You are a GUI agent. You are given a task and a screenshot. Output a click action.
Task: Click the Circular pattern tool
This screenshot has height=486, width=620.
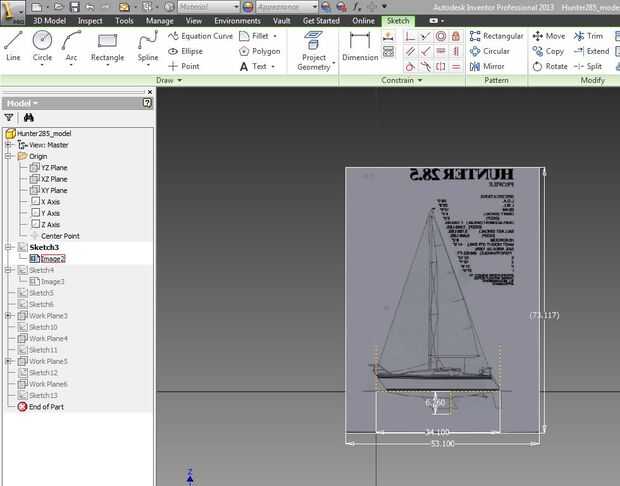[490, 51]
